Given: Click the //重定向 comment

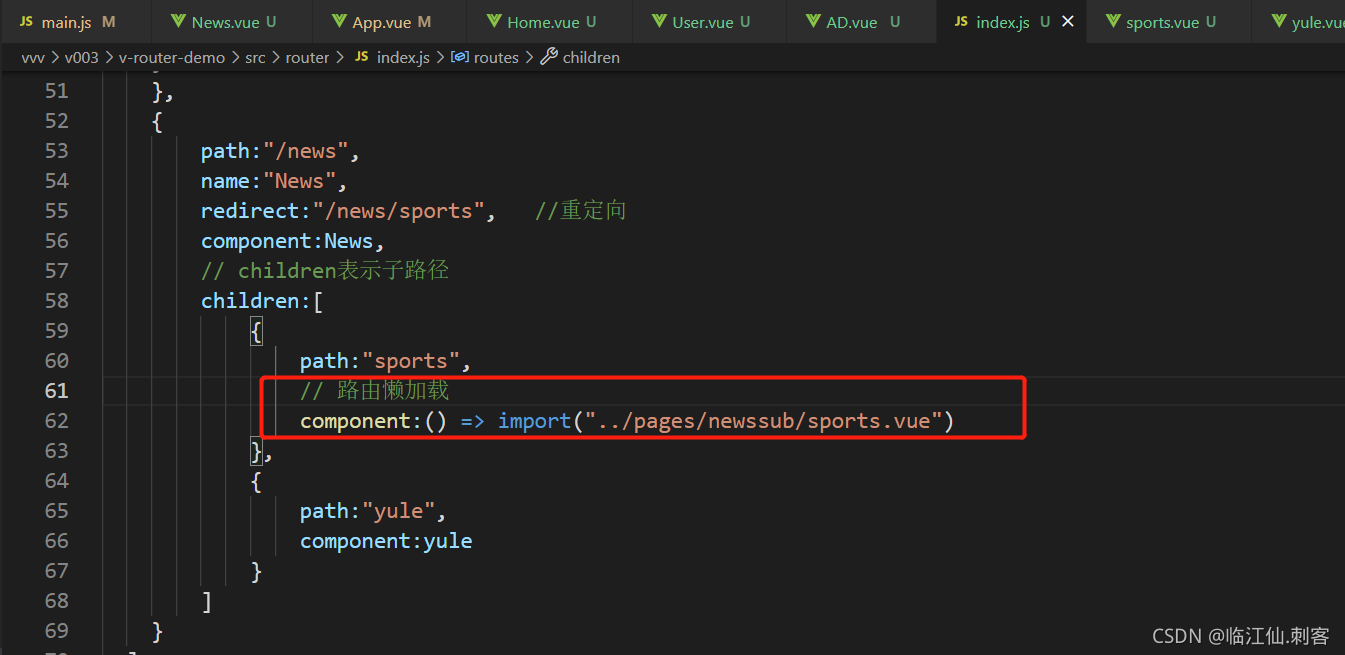Looking at the screenshot, I should [580, 211].
